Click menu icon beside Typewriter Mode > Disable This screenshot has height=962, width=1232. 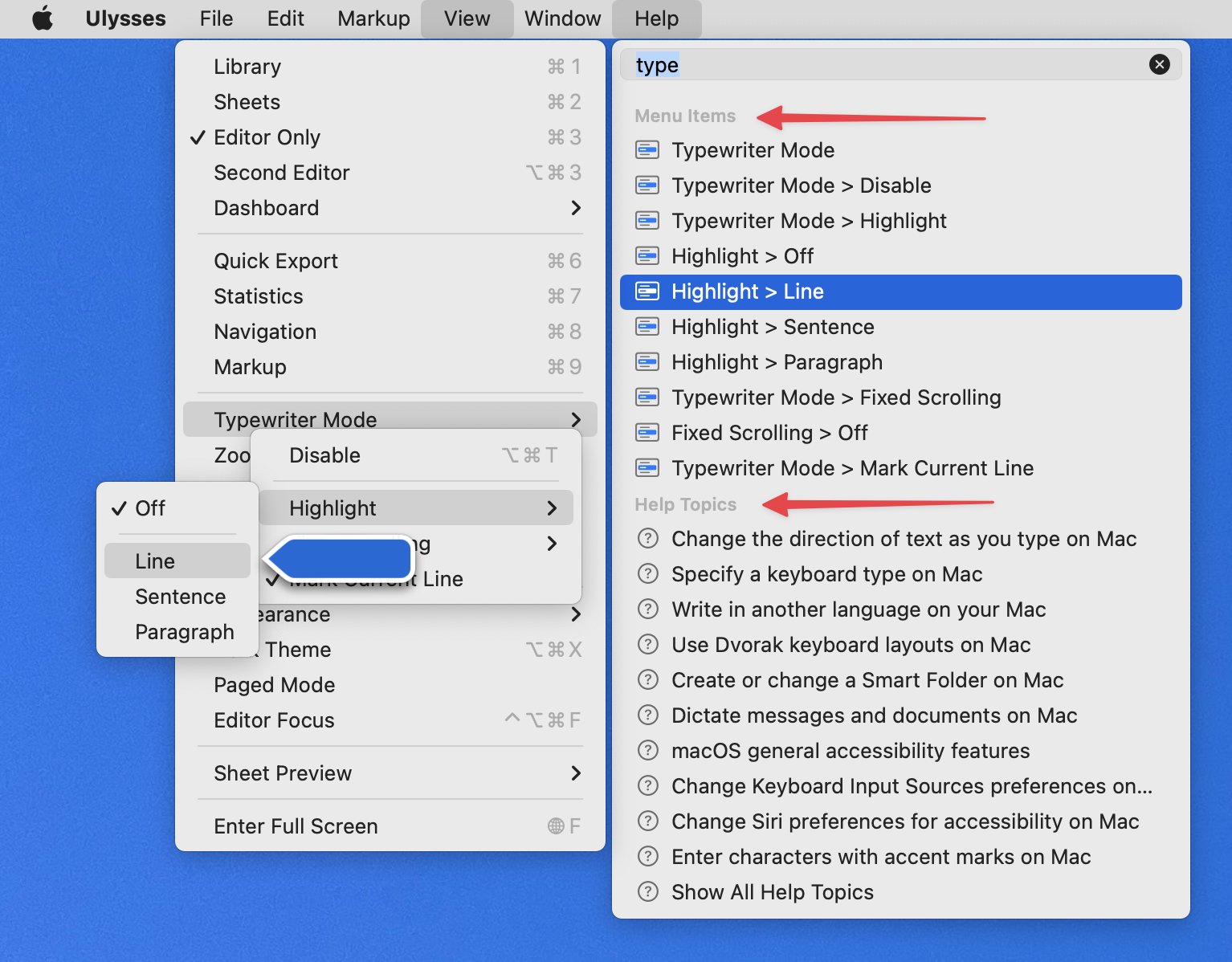tap(647, 185)
